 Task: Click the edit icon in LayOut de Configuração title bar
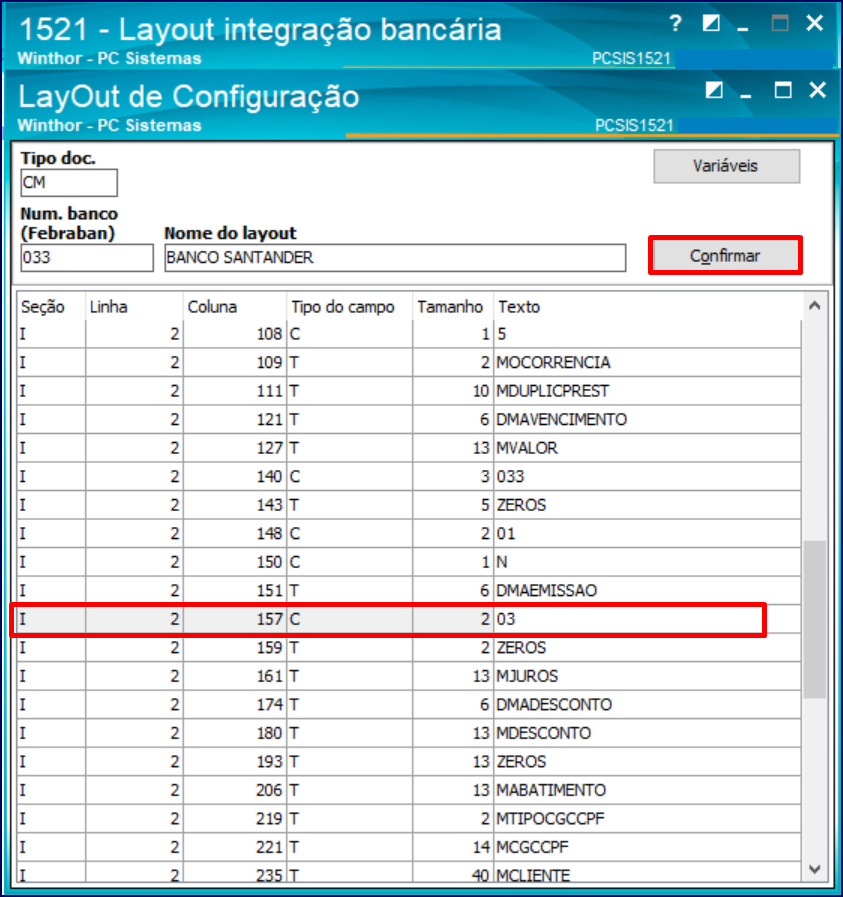click(714, 90)
